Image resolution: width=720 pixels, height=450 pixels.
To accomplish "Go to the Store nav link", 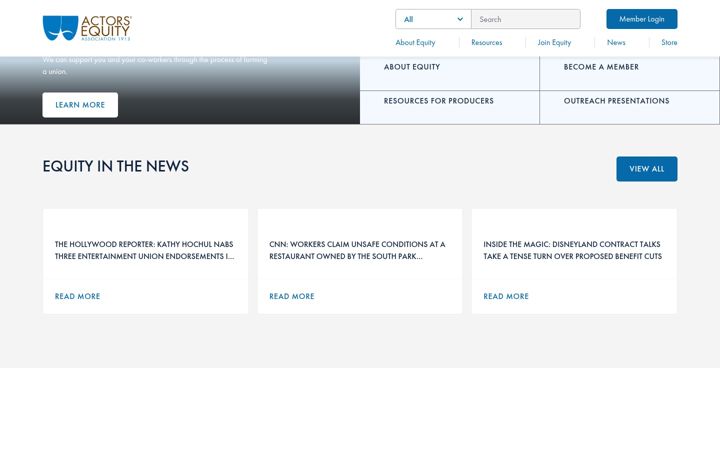I will point(669,42).
